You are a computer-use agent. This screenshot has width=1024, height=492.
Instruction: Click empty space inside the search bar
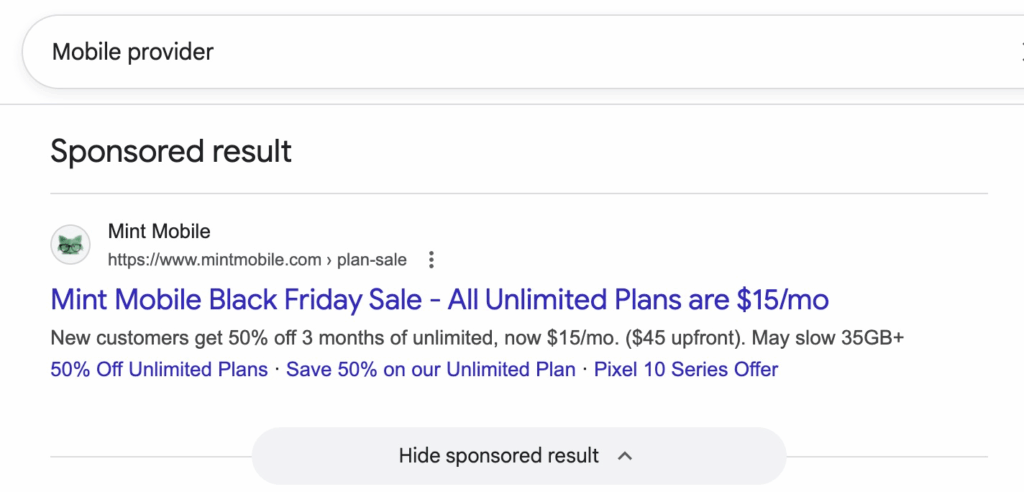(x=600, y=51)
